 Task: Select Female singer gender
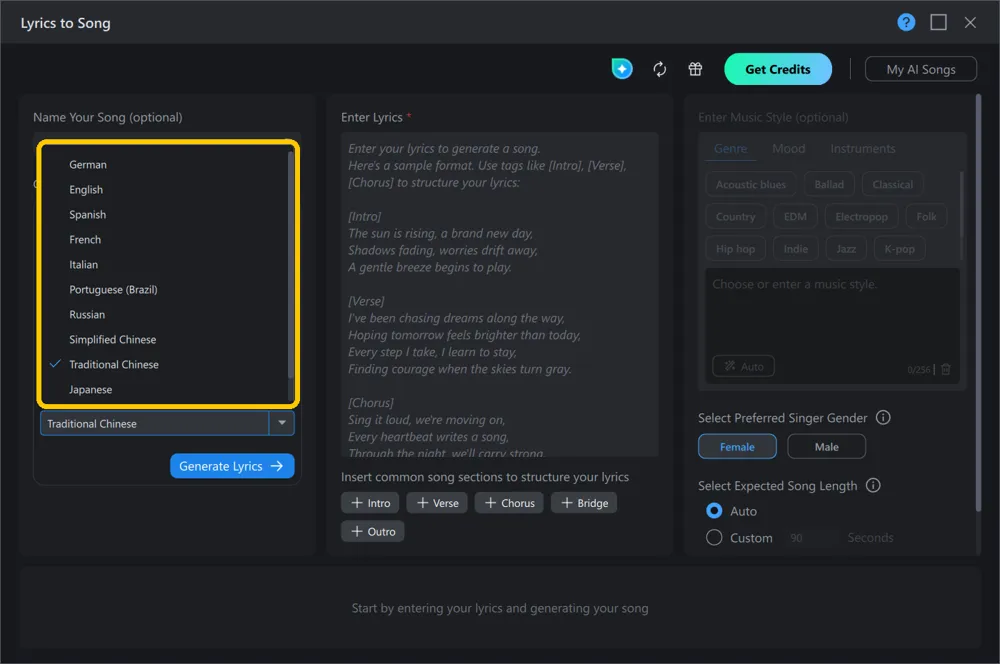tap(737, 446)
